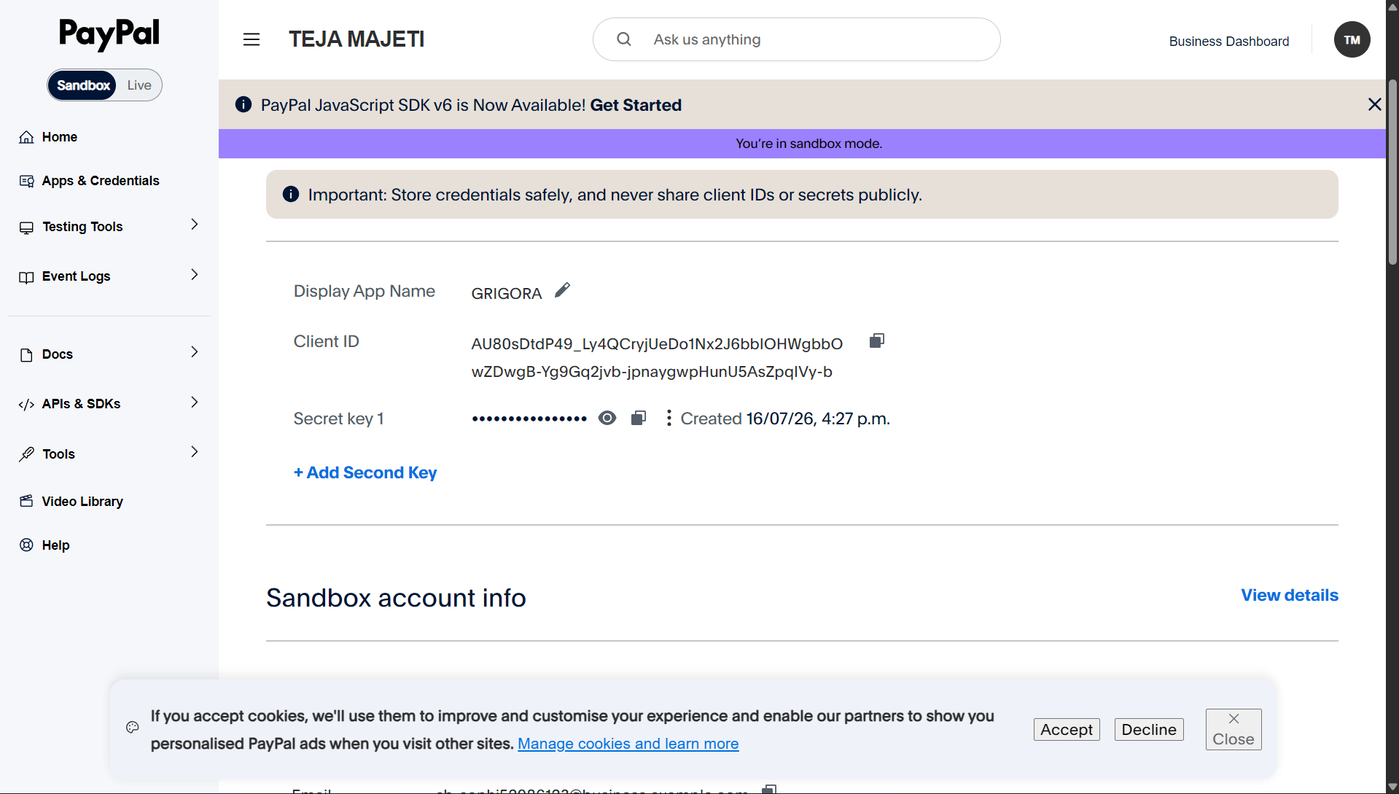
Task: Select the Sandbox environment toggle
Action: 83,85
